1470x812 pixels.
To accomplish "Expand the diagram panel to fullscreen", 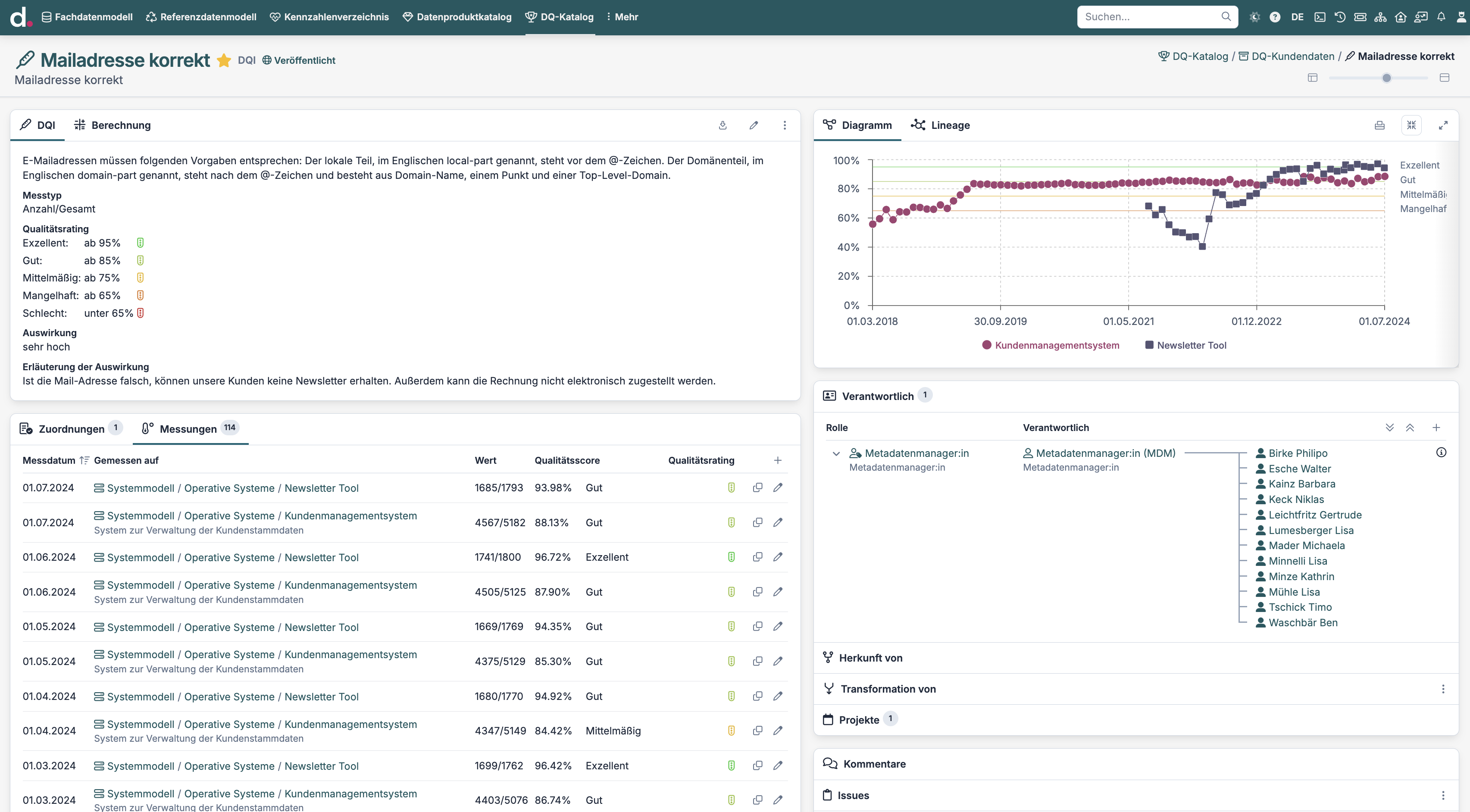I will coord(1442,125).
